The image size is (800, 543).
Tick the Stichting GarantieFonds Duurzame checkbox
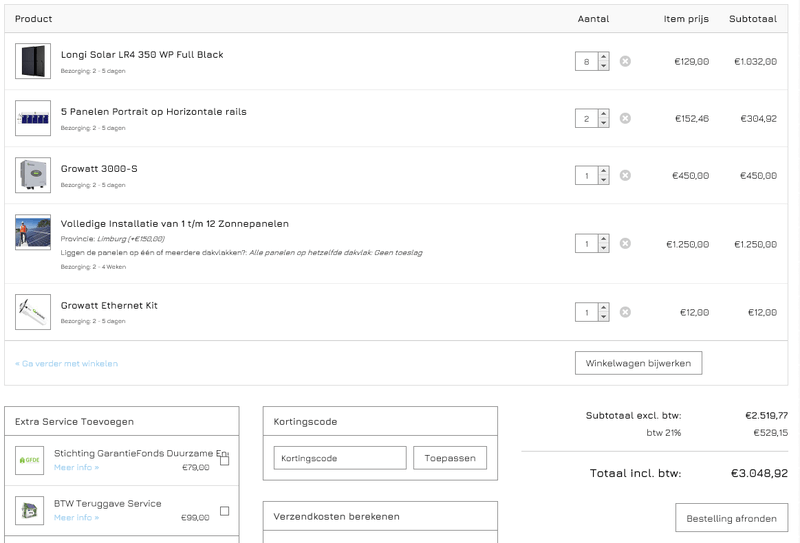point(224,461)
